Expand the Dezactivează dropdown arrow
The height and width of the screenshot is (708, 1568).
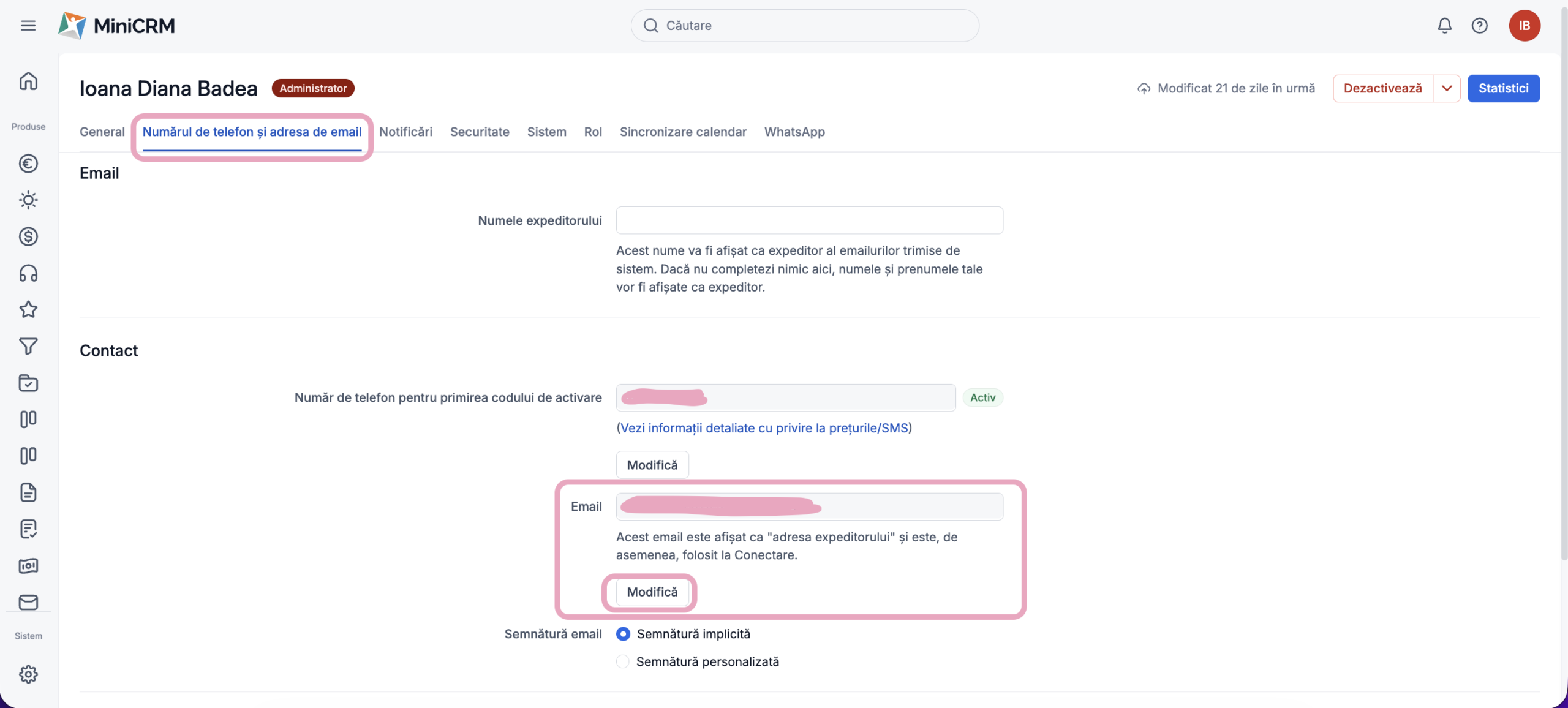[x=1447, y=88]
